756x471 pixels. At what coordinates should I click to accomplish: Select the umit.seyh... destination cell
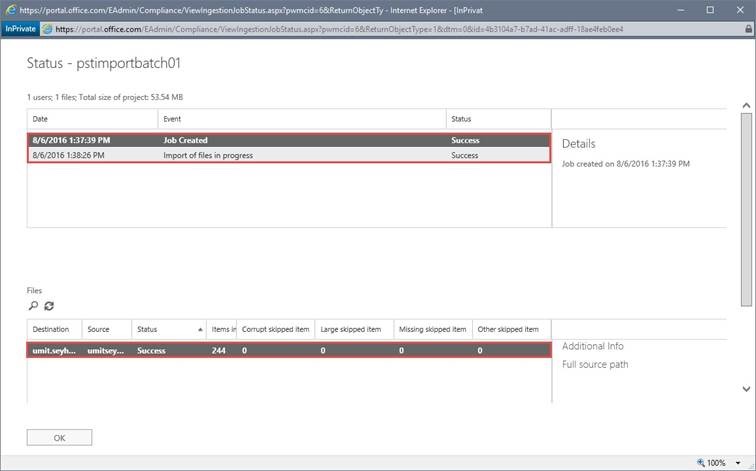point(54,350)
